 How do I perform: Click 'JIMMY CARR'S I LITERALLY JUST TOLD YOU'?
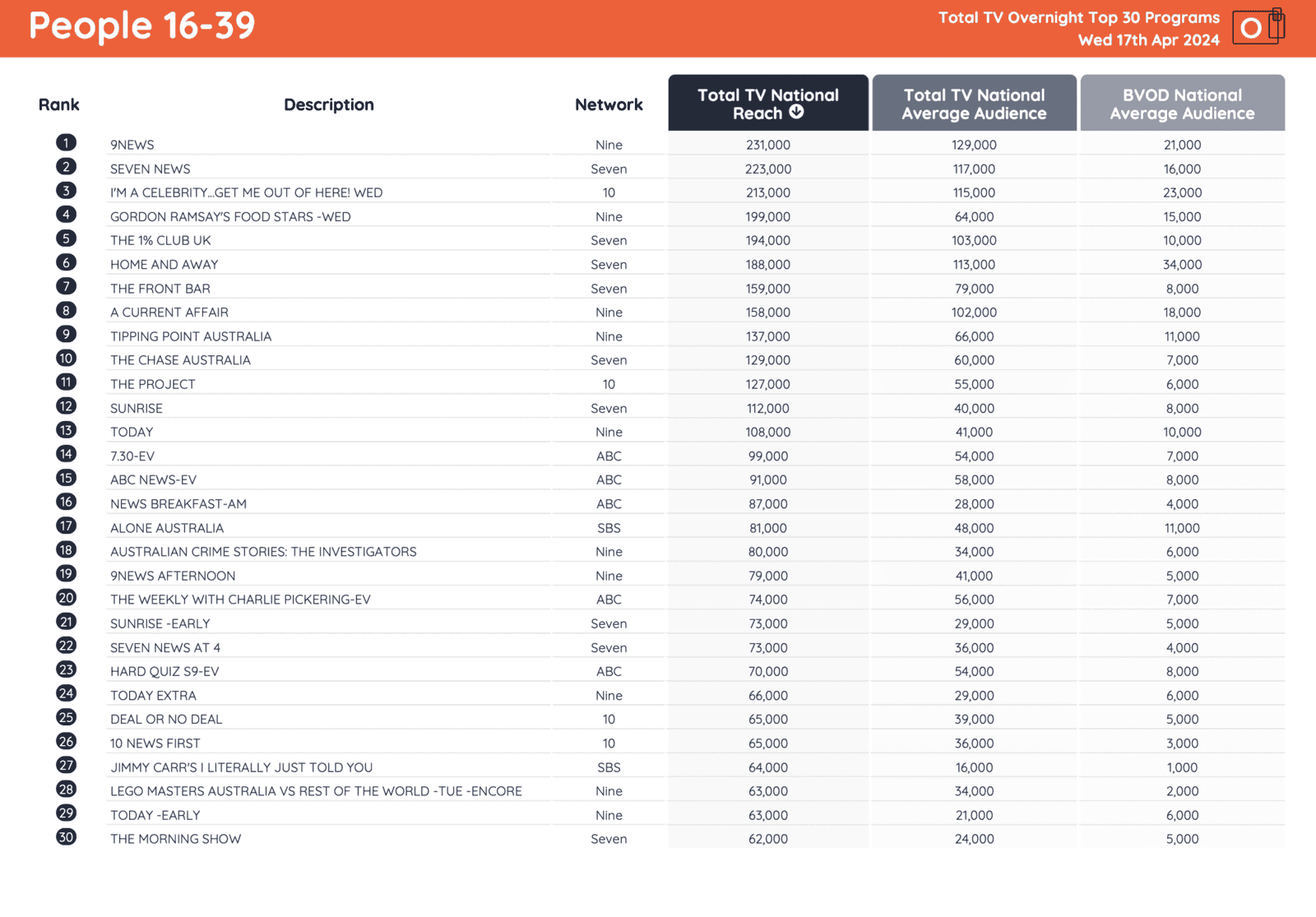[x=242, y=767]
